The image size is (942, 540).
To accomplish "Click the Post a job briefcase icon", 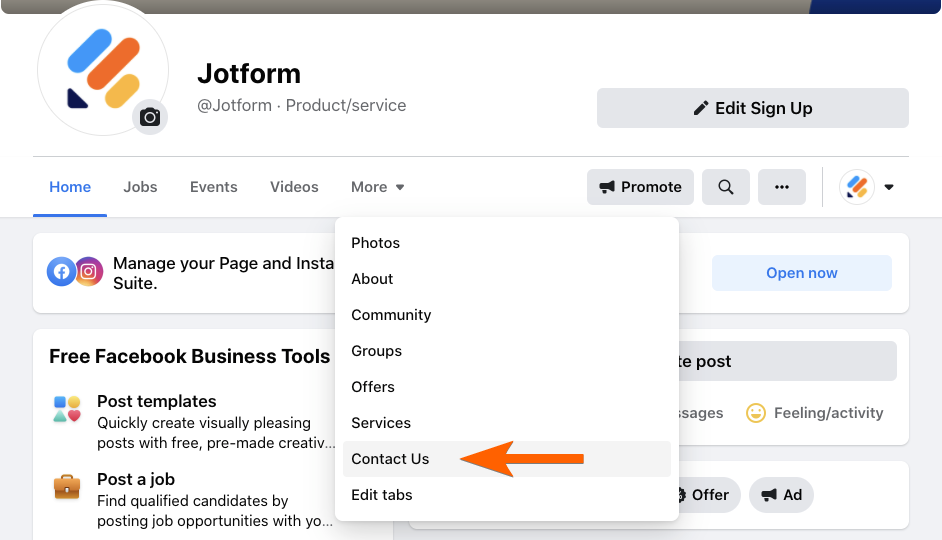I will 67,487.
